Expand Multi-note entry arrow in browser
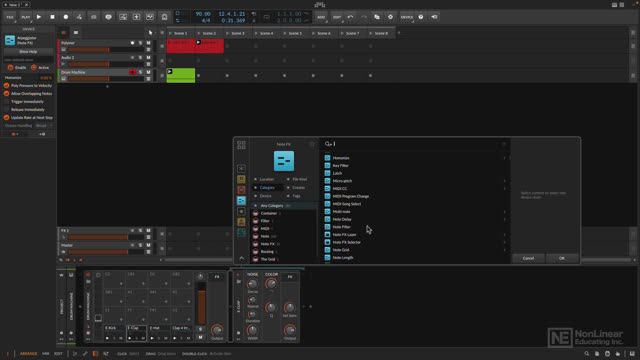Screen dimensions: 640x360 (x=504, y=212)
